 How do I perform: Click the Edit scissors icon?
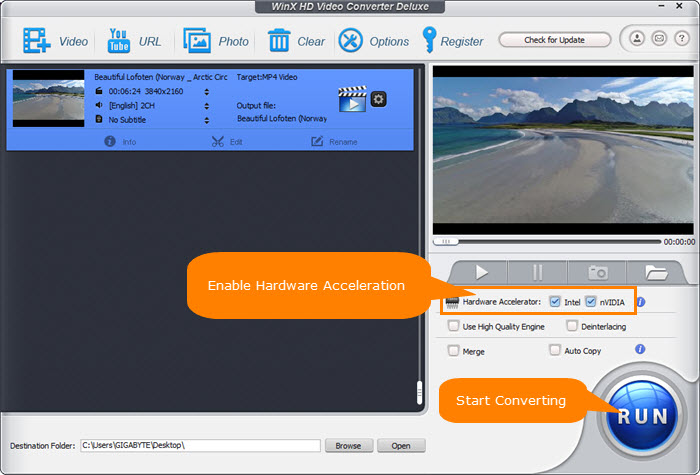pyautogui.click(x=217, y=142)
